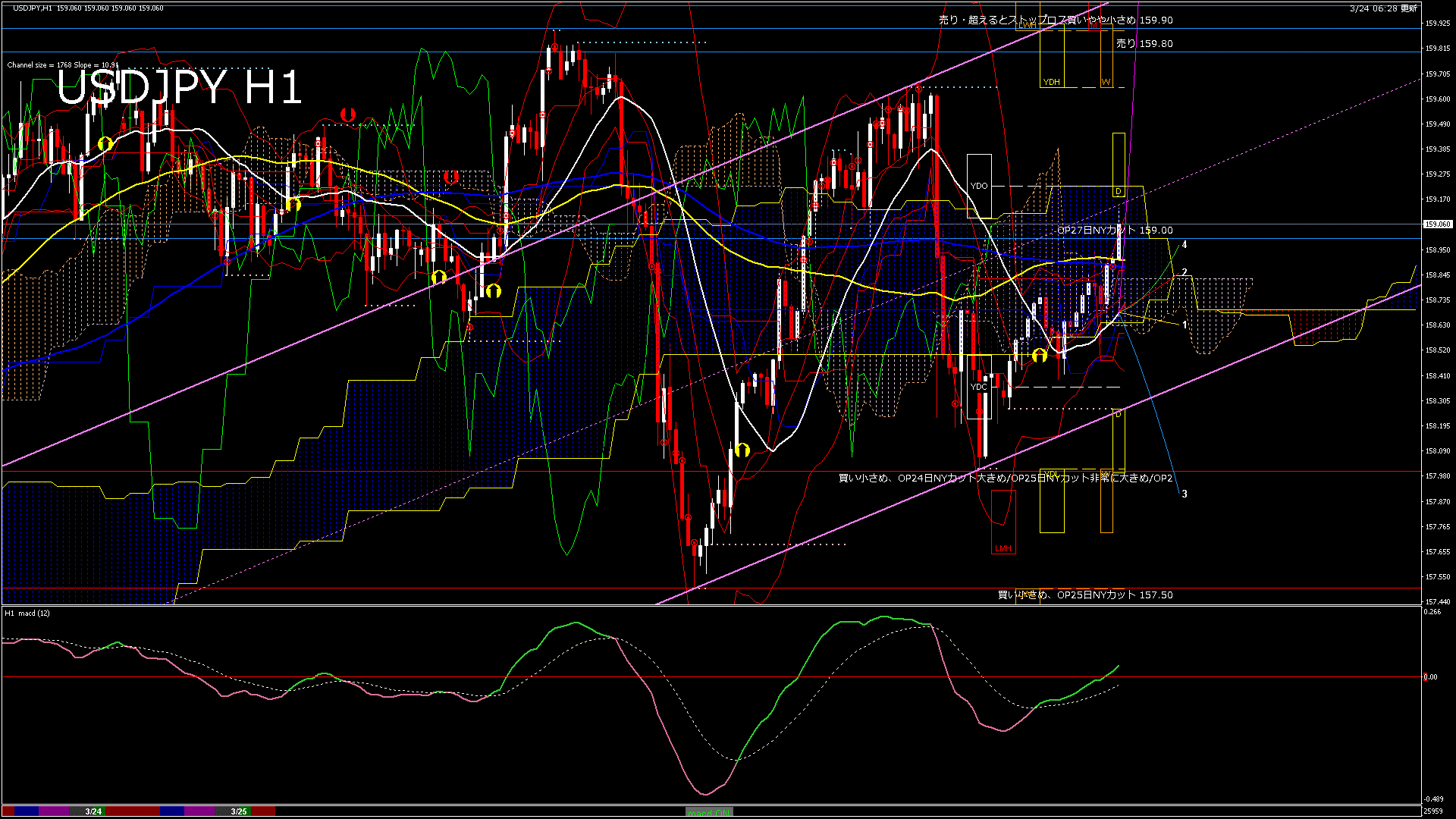Click wave projection label number 3
The image size is (1456, 819).
1185,494
